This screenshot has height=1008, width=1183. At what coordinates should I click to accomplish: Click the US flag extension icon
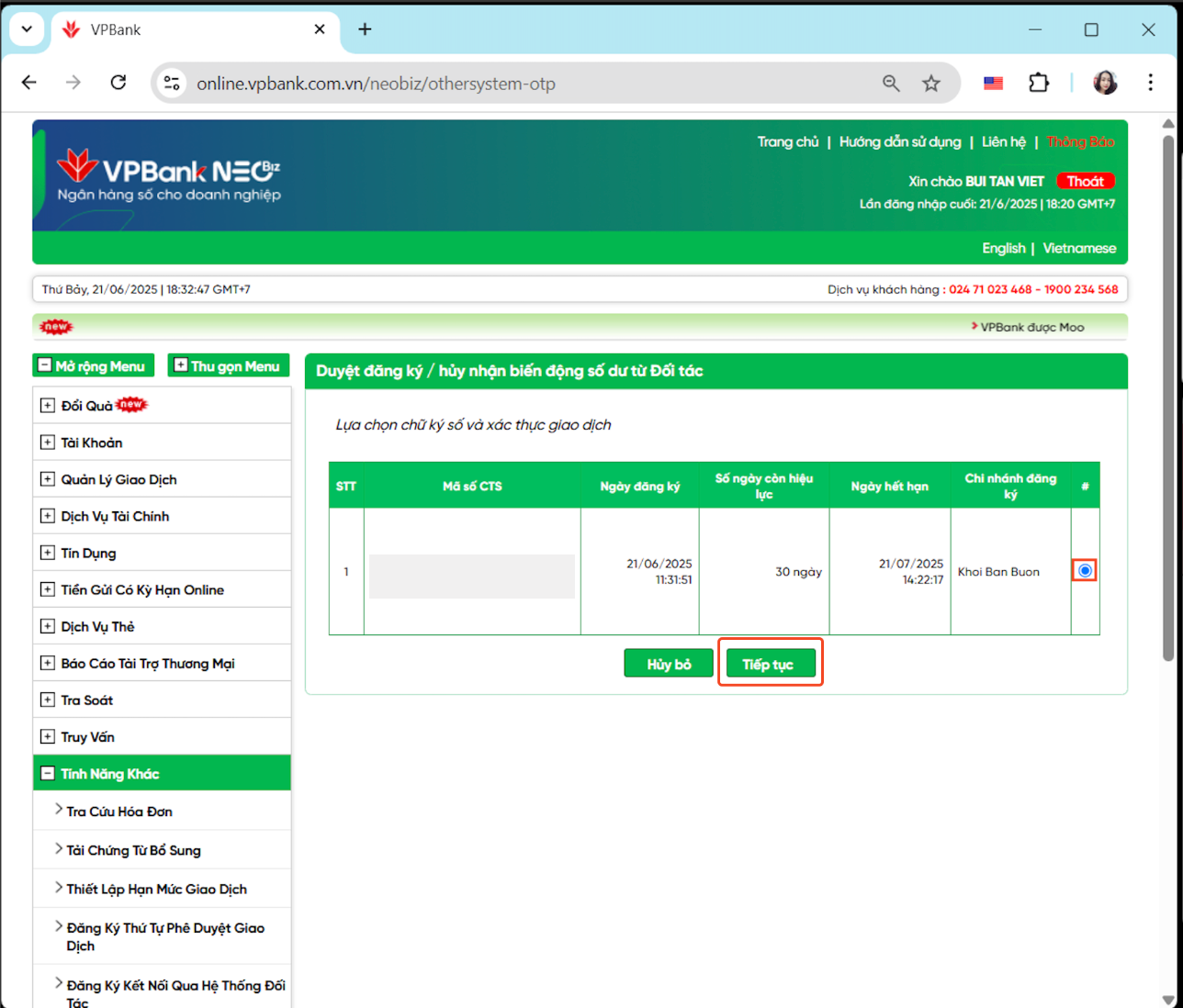pyautogui.click(x=993, y=84)
